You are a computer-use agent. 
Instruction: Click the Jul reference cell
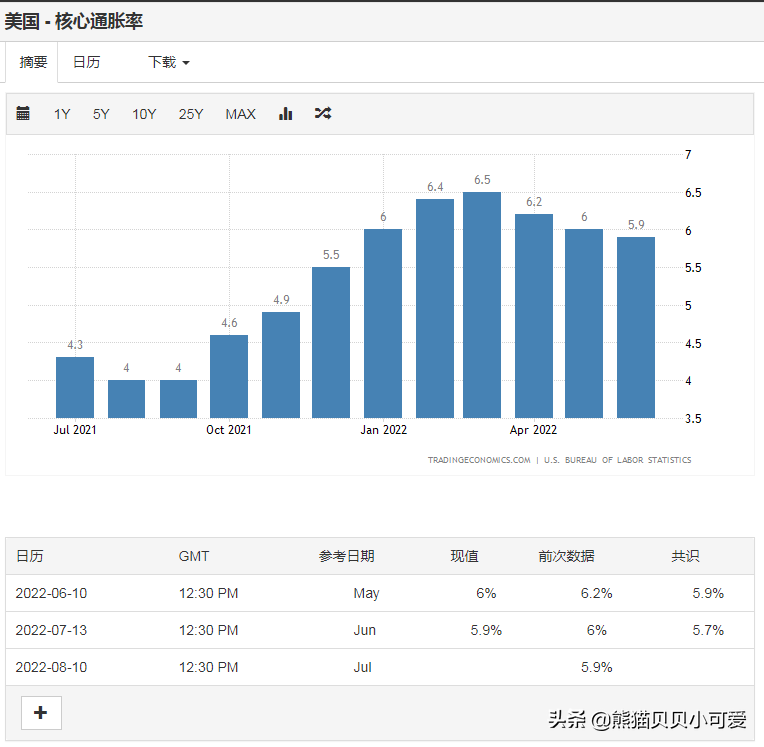363,667
